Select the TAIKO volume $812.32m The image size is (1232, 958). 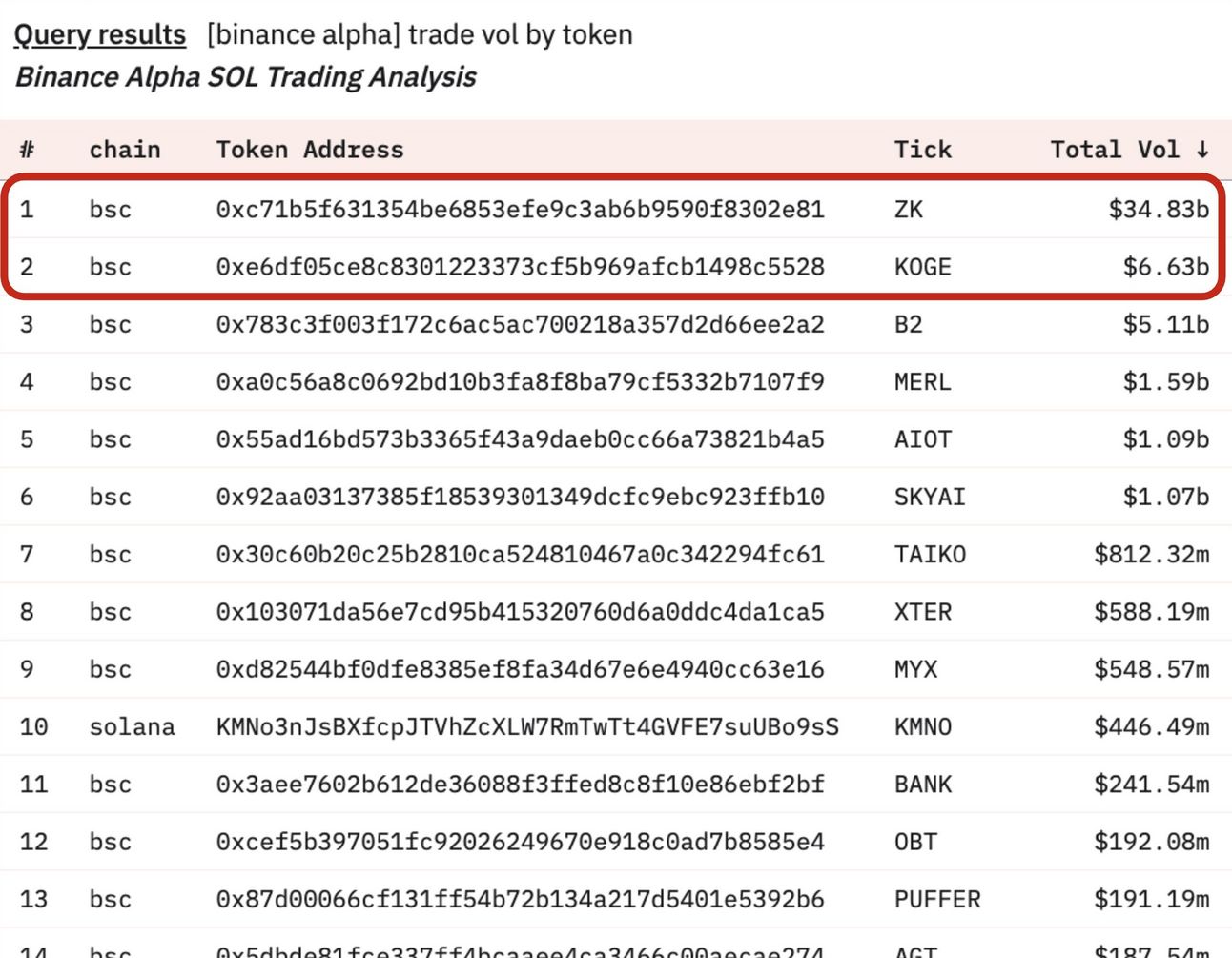click(1152, 554)
